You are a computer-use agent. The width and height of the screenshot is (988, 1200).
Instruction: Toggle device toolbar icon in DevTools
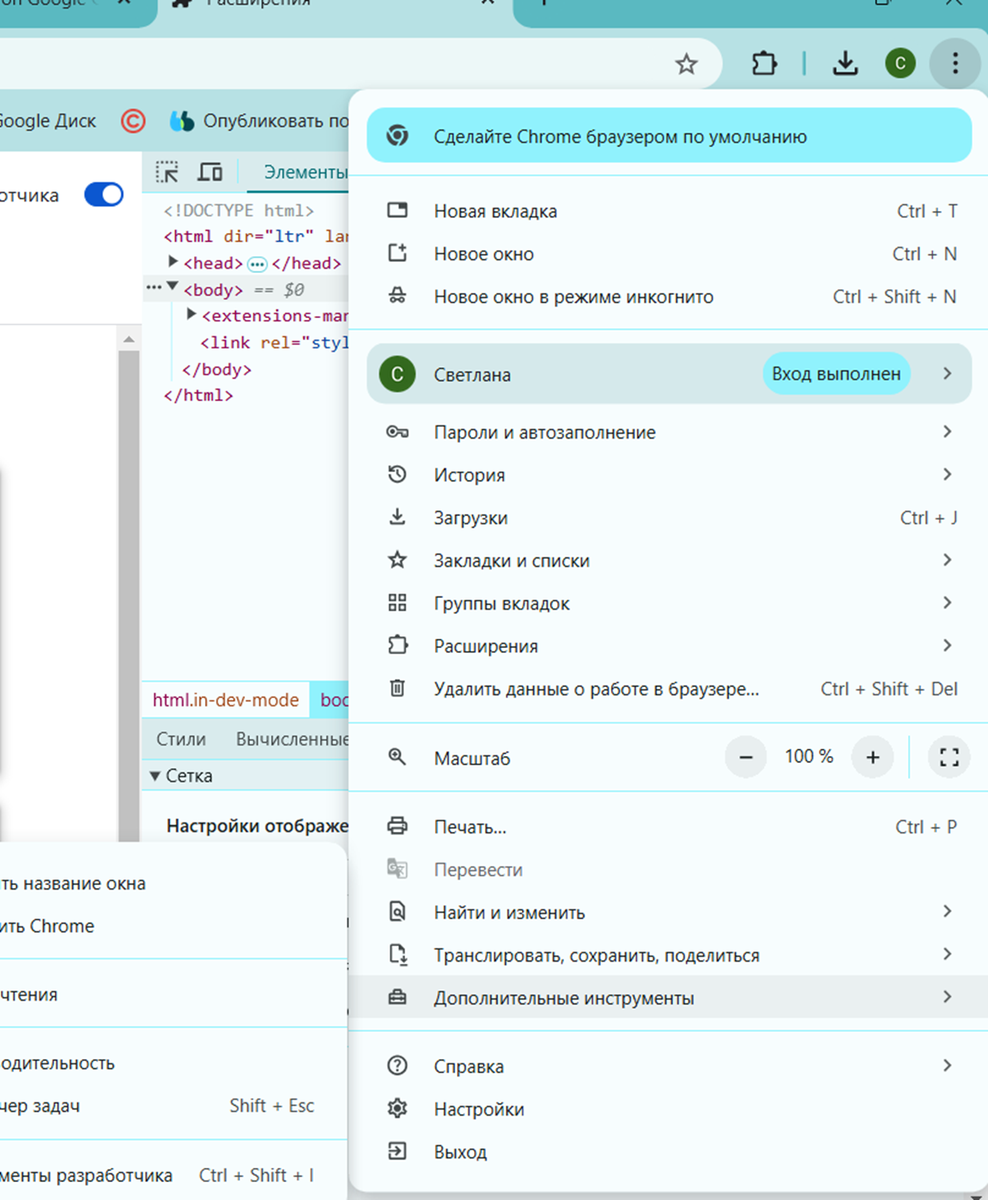[210, 172]
